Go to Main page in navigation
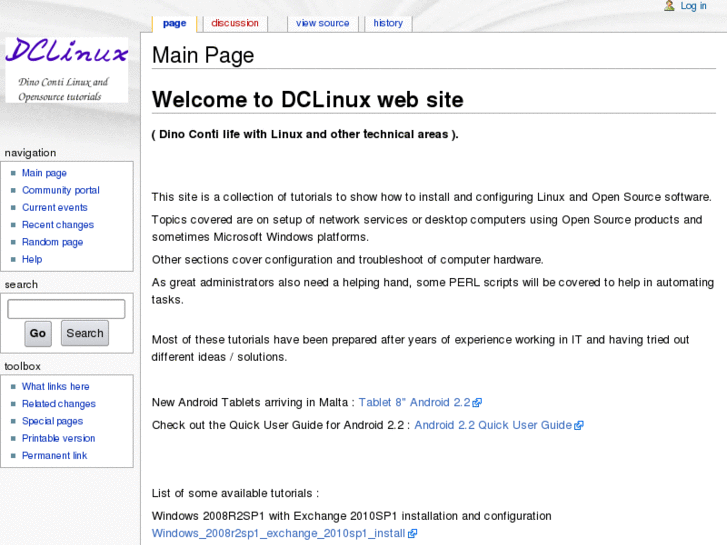Viewport: 727px width, 545px height. 45,173
